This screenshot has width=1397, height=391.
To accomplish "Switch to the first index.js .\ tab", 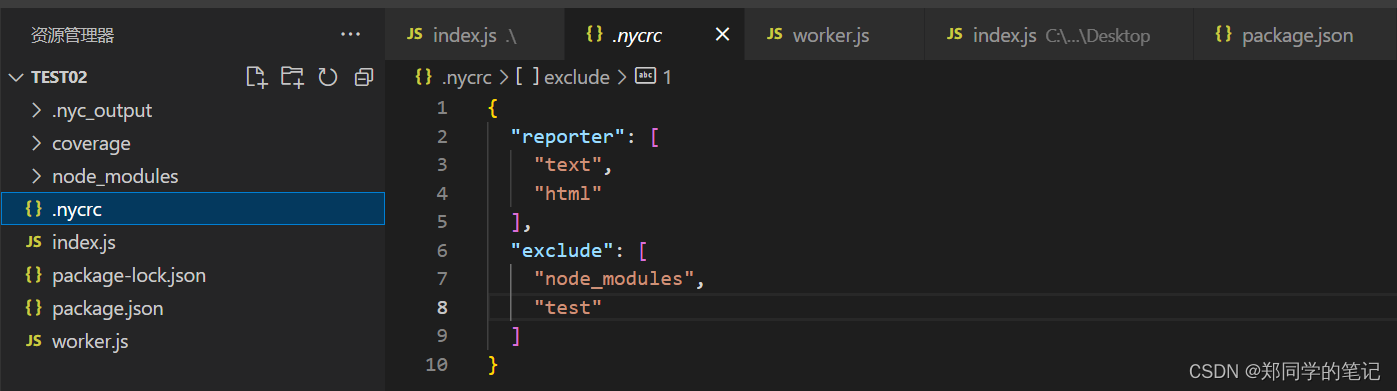I will point(475,35).
